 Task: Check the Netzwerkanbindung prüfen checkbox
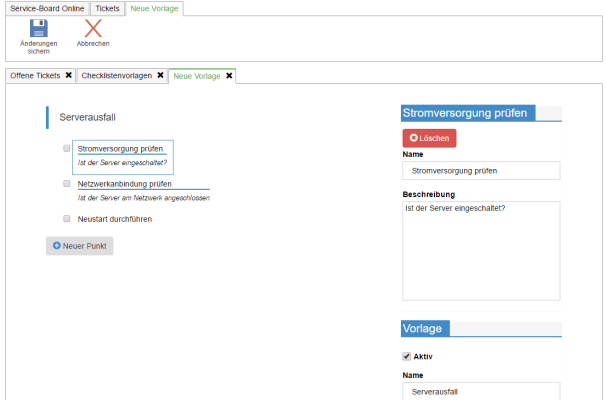tap(67, 184)
